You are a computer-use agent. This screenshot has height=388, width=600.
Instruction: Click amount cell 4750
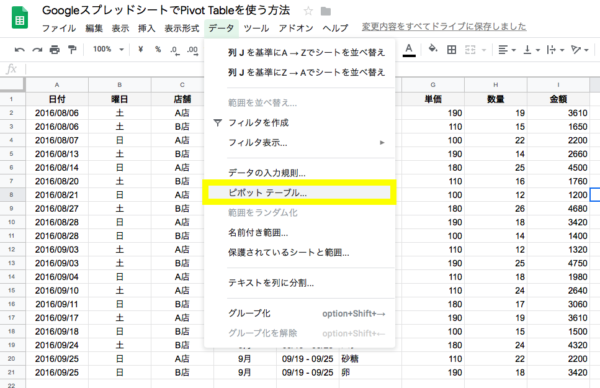[558, 263]
